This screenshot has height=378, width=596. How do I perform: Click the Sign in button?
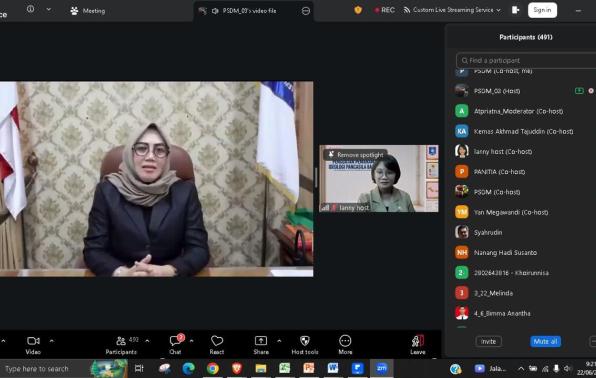coord(542,10)
